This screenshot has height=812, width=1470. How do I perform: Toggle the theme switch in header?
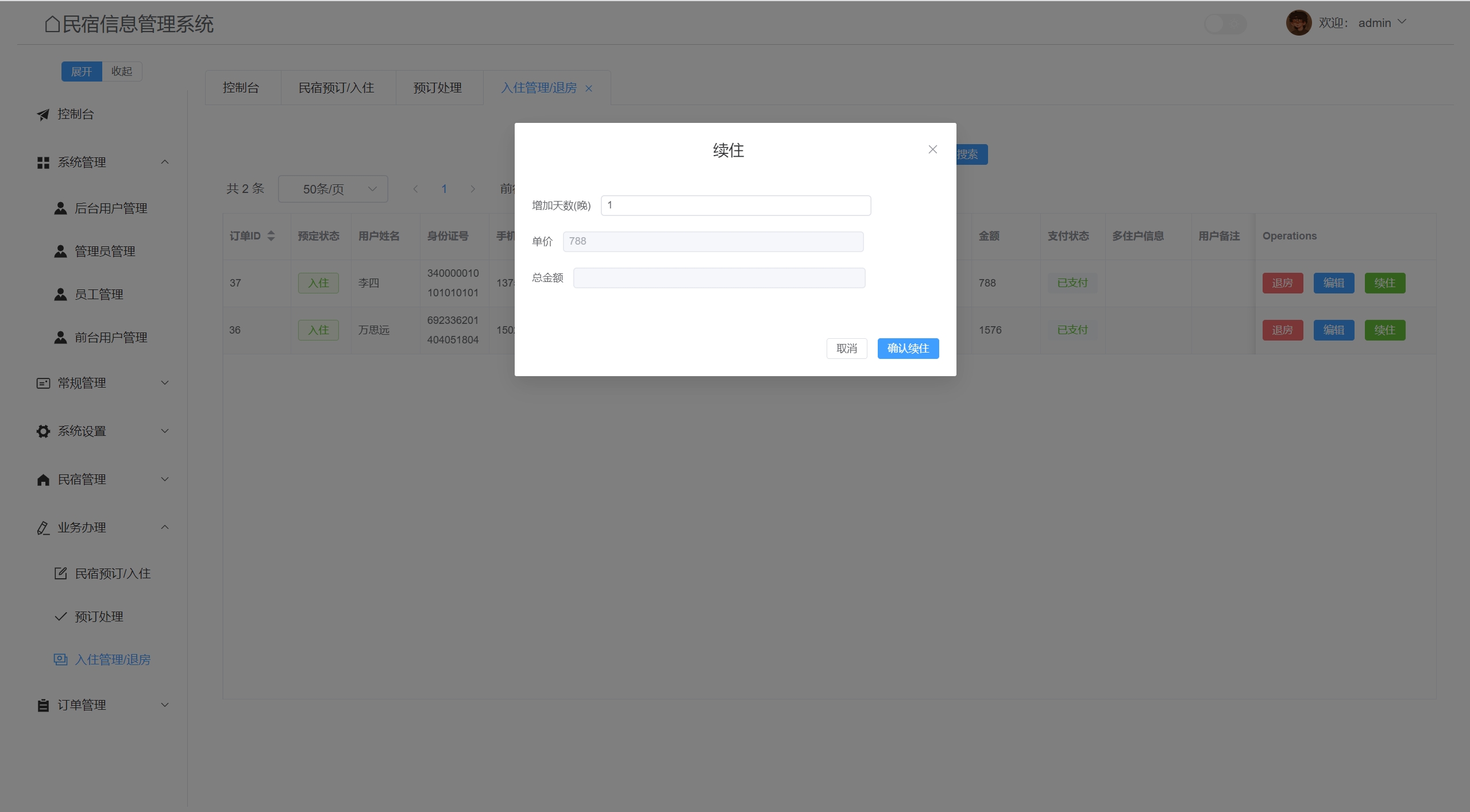[x=1225, y=24]
